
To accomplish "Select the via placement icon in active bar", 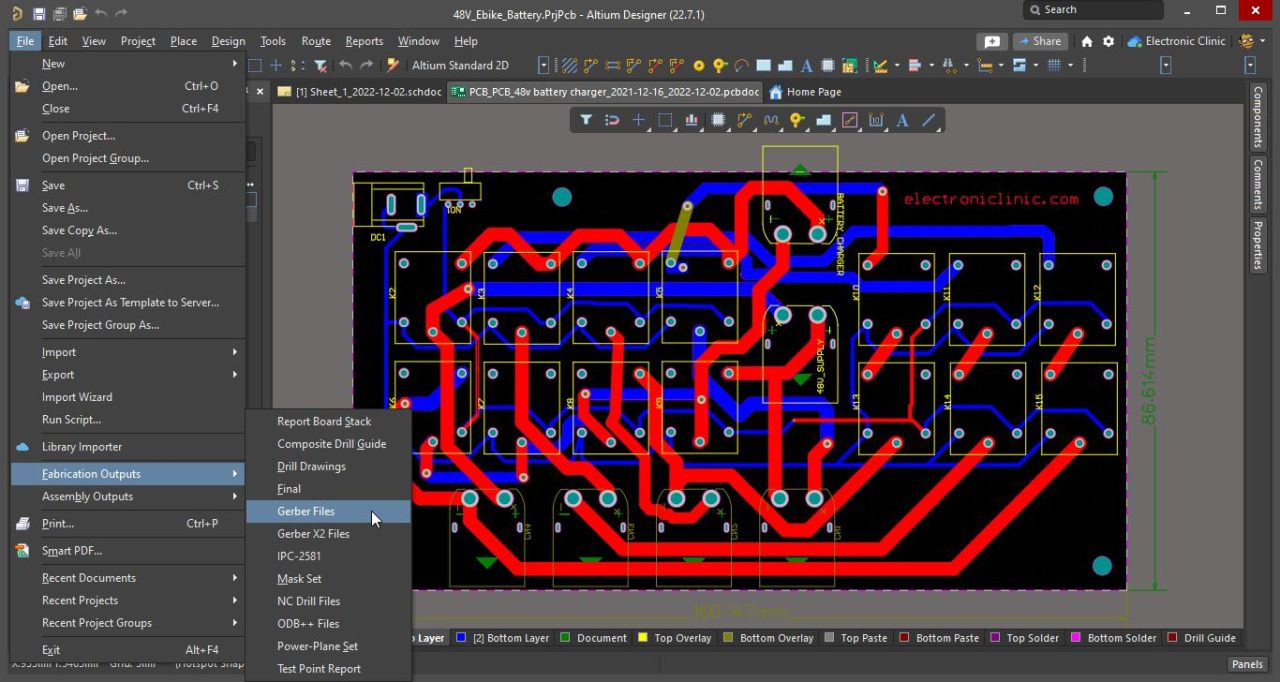I will [x=797, y=120].
